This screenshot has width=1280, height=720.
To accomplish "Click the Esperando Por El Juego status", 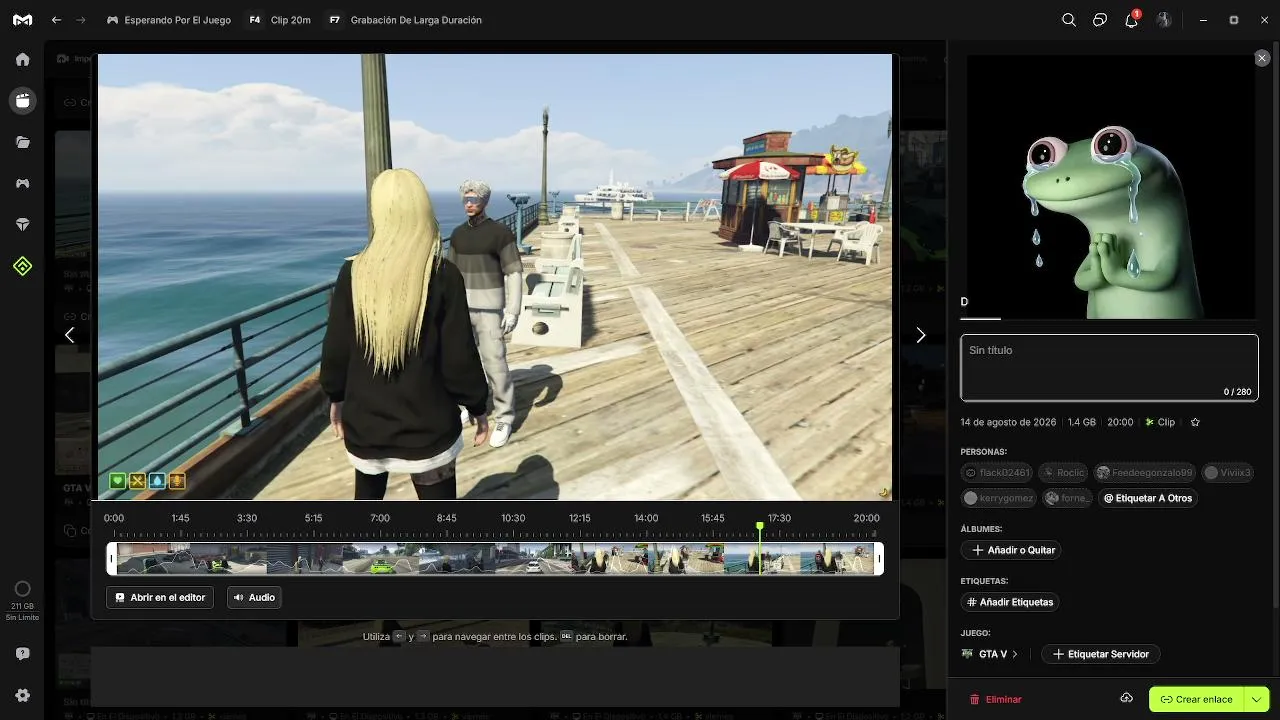I will pyautogui.click(x=169, y=20).
